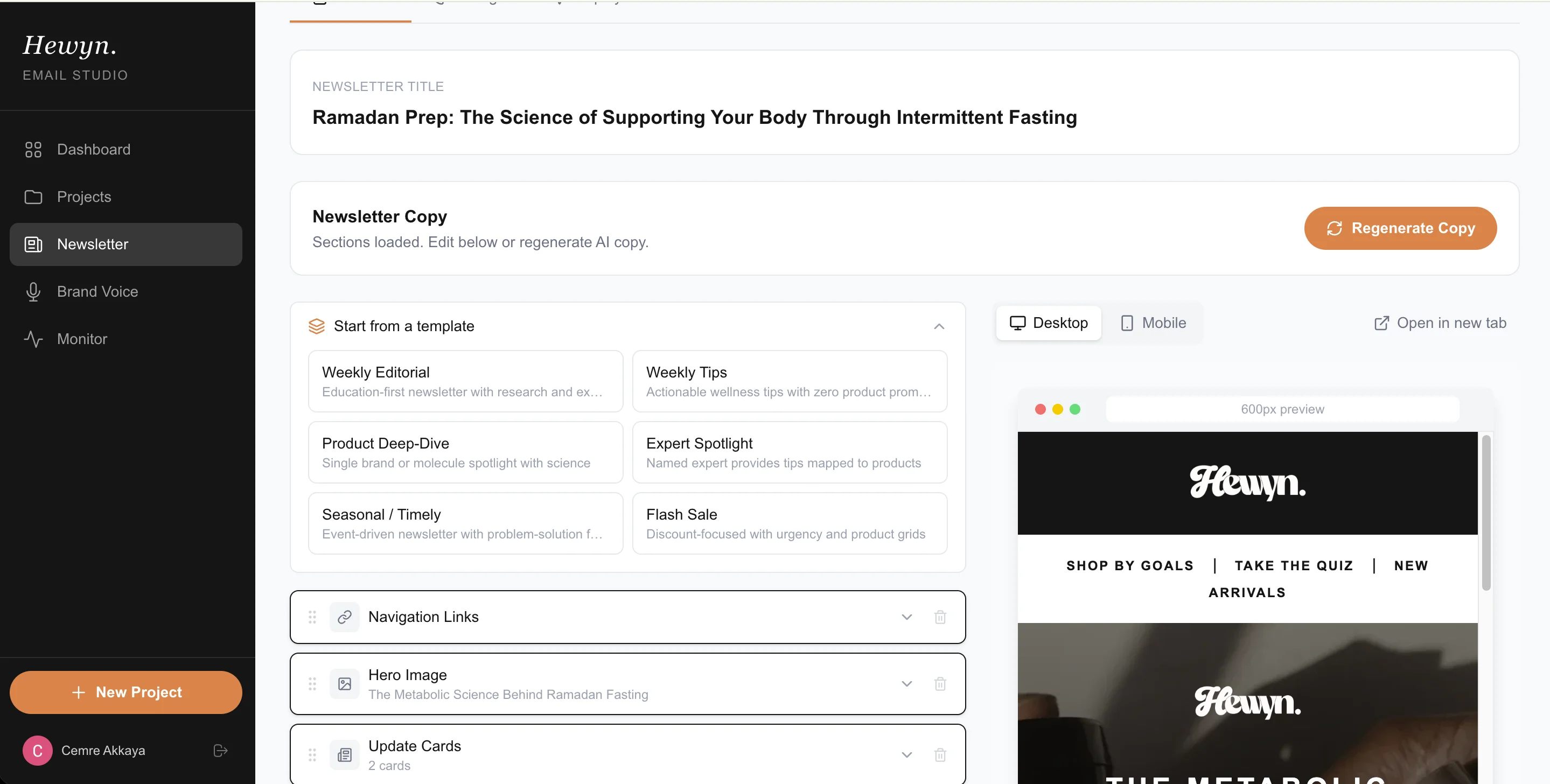
Task: Delete the Hero Image section via trash icon
Action: pos(940,683)
